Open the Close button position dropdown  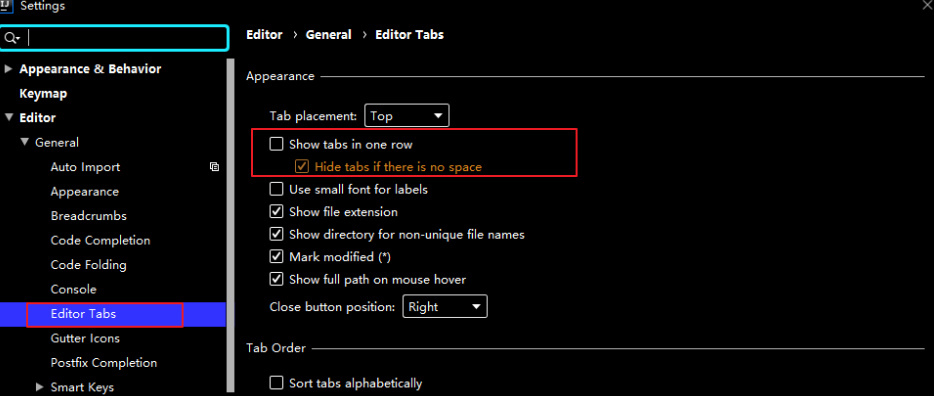point(445,307)
